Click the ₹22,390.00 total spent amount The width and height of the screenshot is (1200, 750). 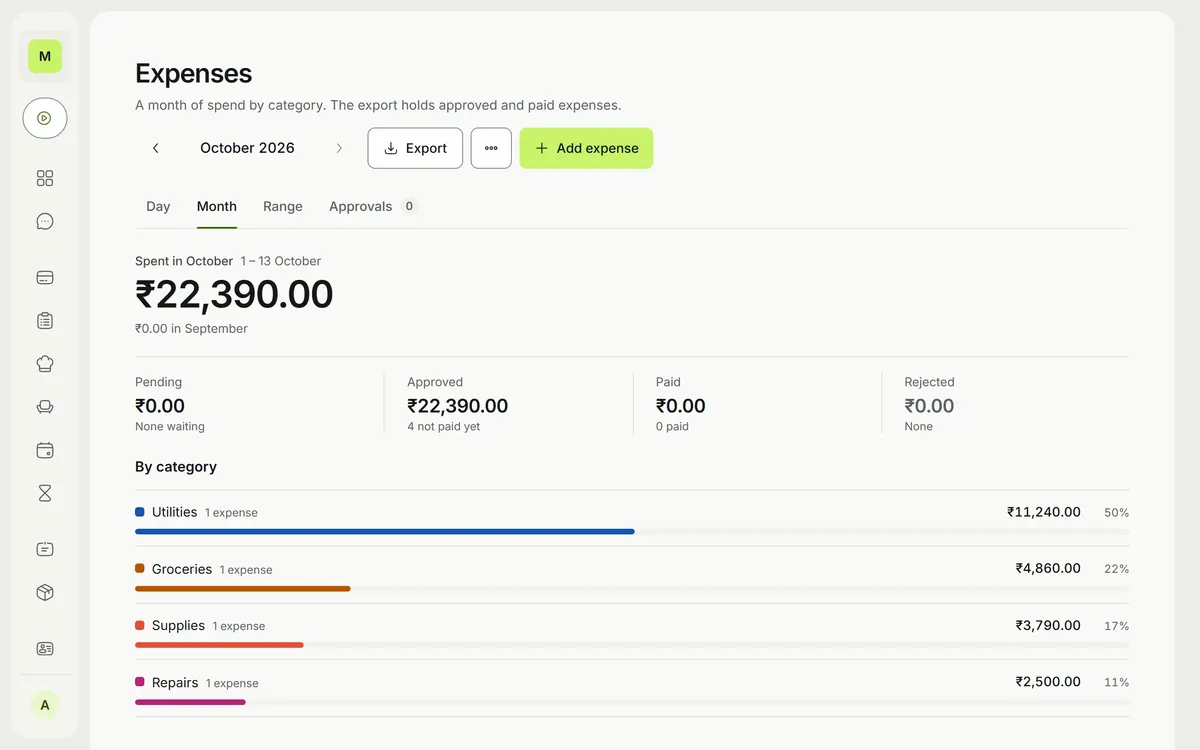(x=234, y=294)
